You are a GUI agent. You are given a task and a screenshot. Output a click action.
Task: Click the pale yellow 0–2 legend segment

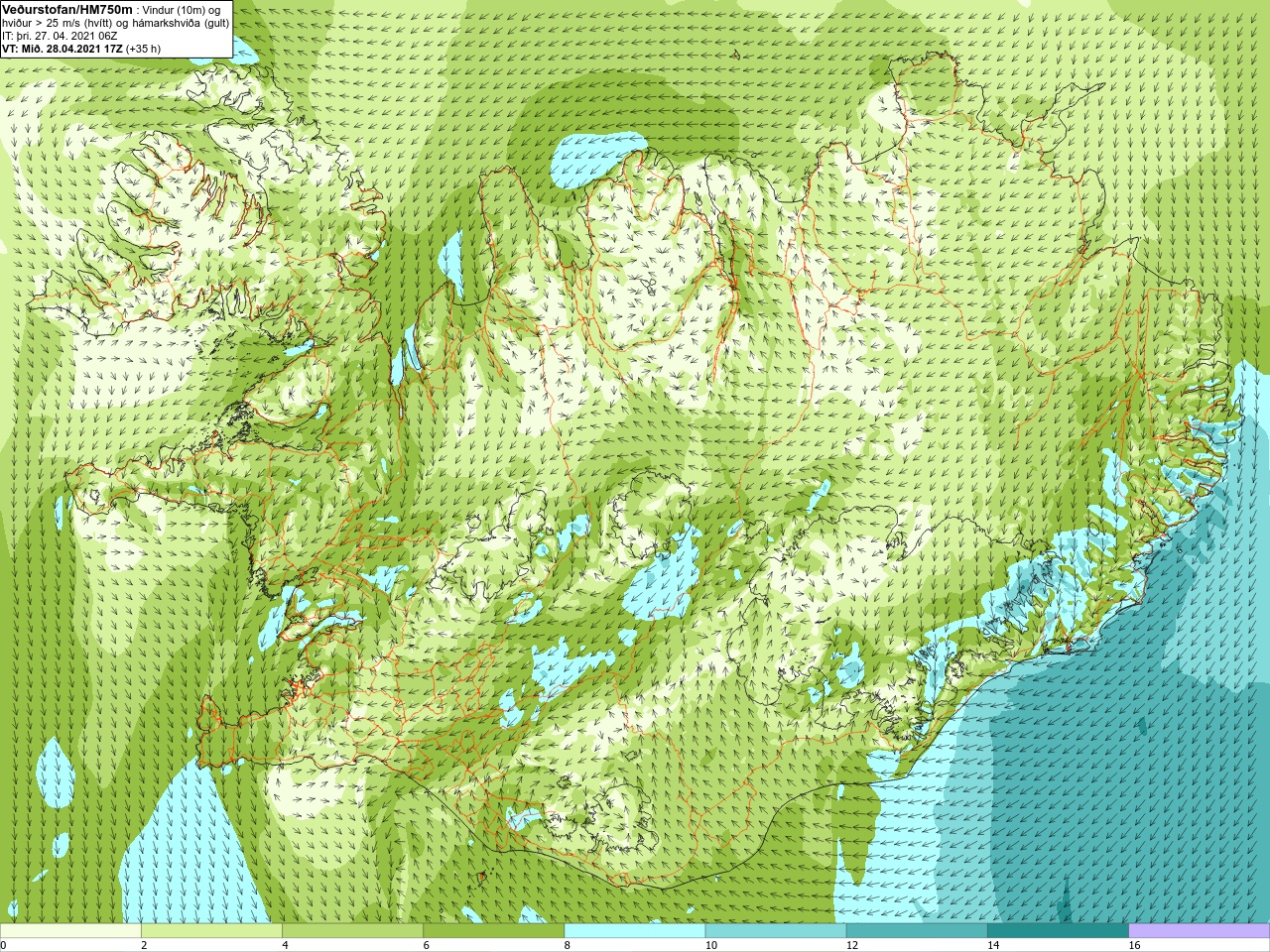click(70, 930)
